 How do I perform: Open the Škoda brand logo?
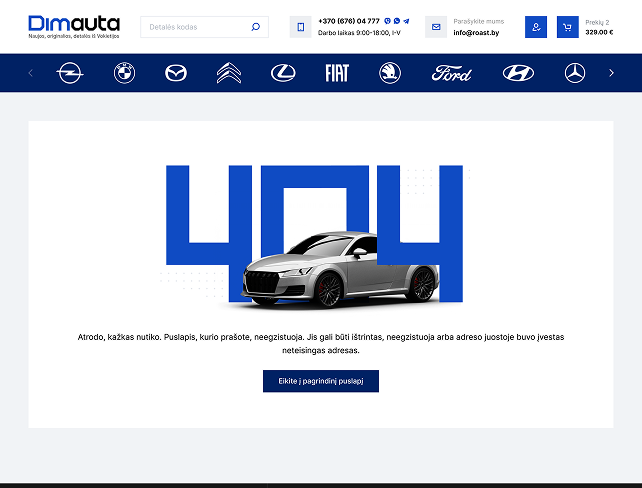(x=390, y=73)
